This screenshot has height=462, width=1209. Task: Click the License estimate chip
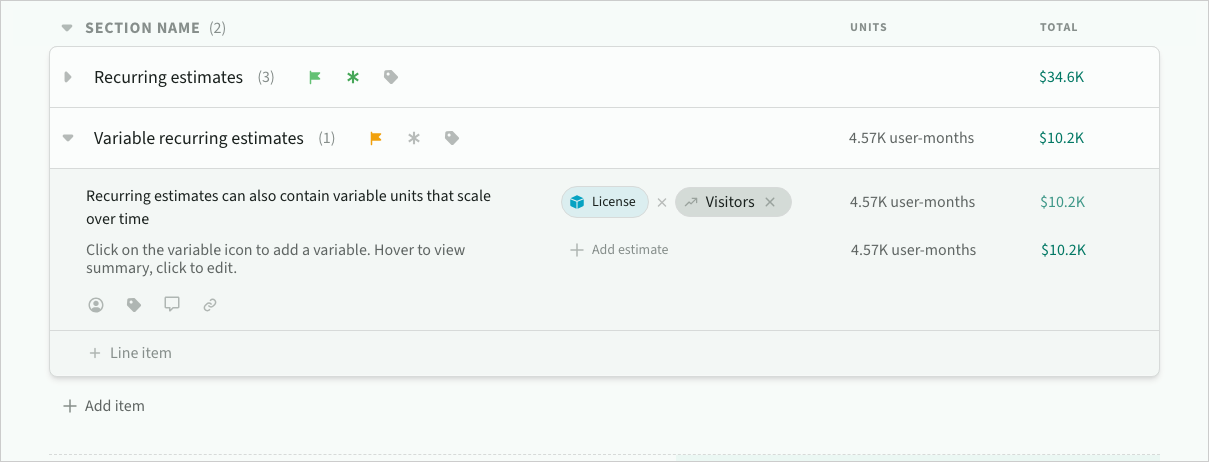pos(604,202)
